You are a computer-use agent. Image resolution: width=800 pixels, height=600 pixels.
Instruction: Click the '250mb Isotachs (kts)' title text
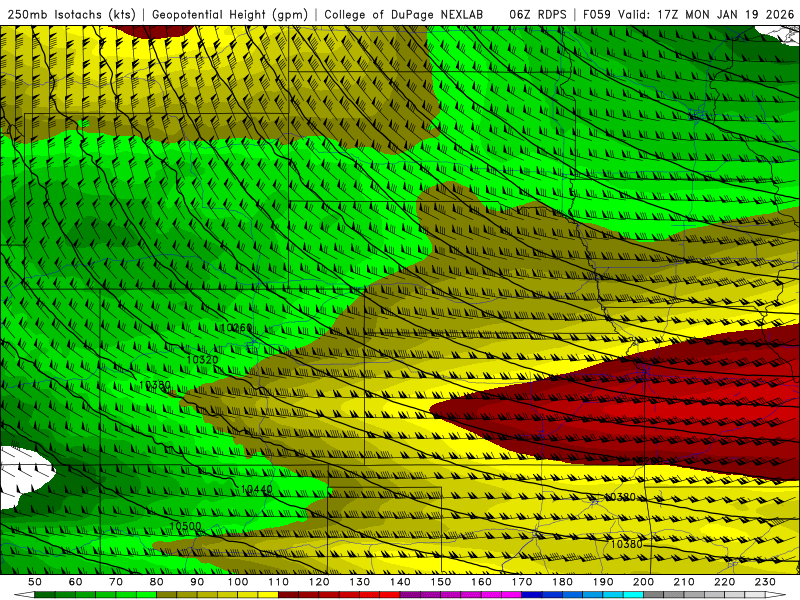71,15
